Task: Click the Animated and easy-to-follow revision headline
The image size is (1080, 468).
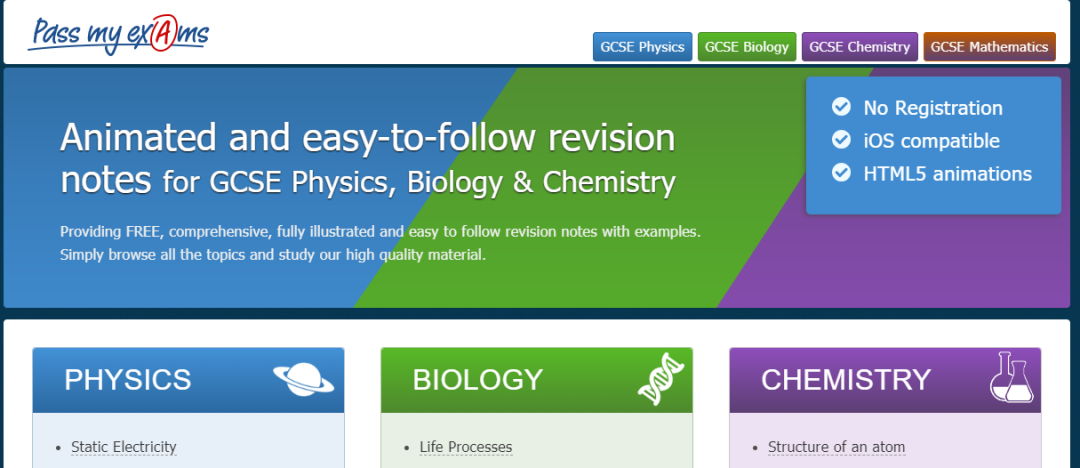Action: (x=368, y=139)
